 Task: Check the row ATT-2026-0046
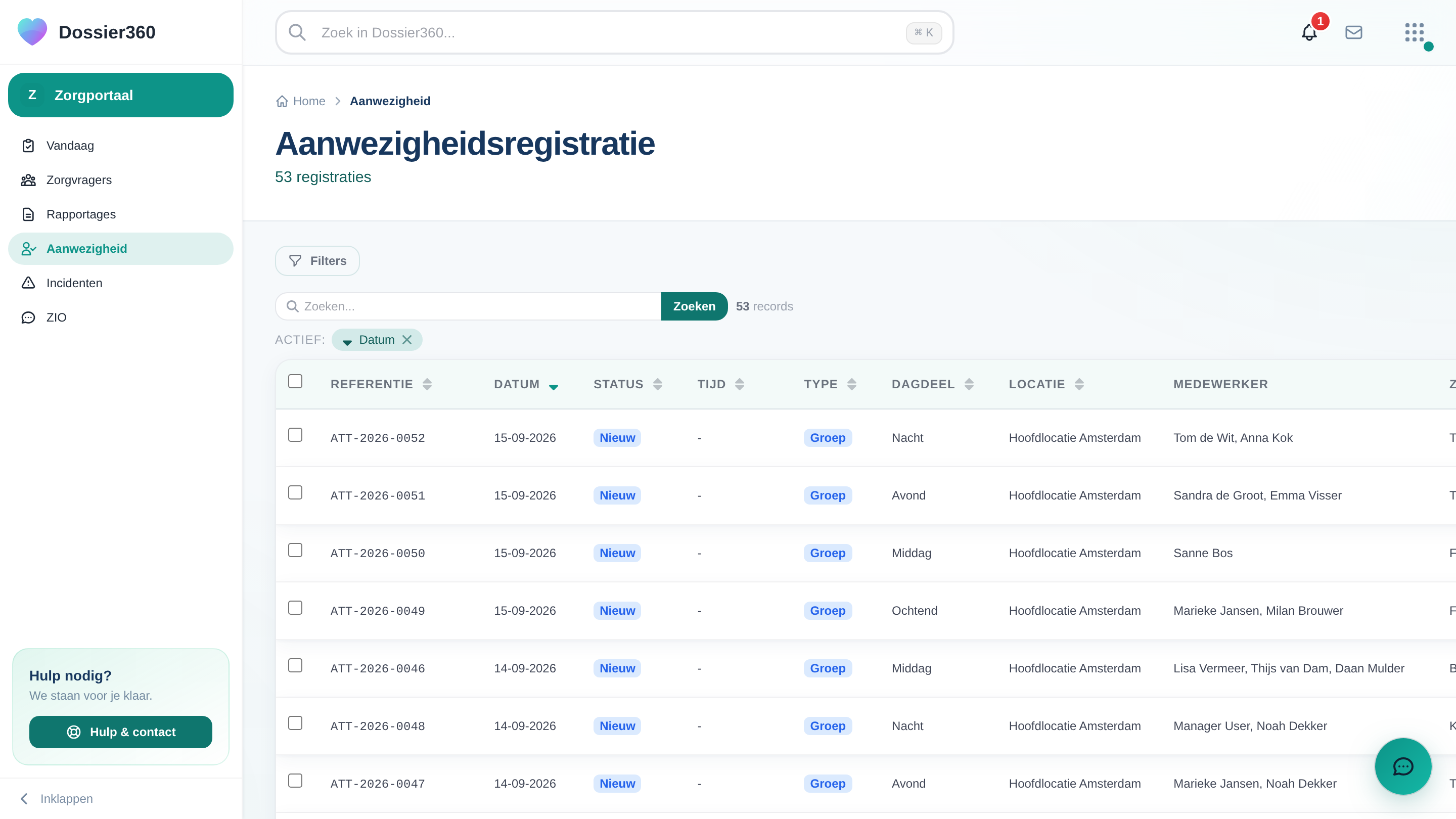click(295, 665)
